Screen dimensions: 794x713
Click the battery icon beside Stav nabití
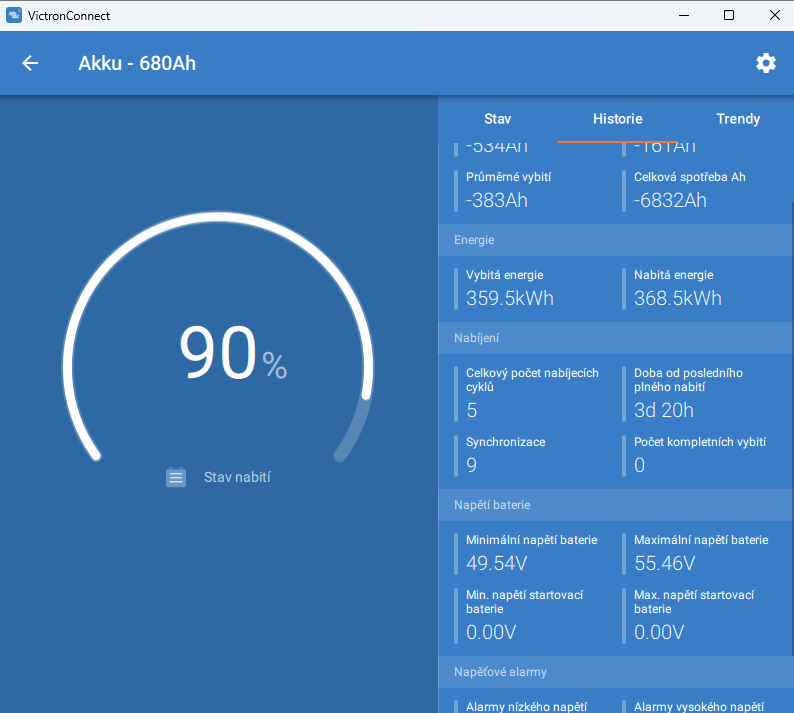(176, 477)
